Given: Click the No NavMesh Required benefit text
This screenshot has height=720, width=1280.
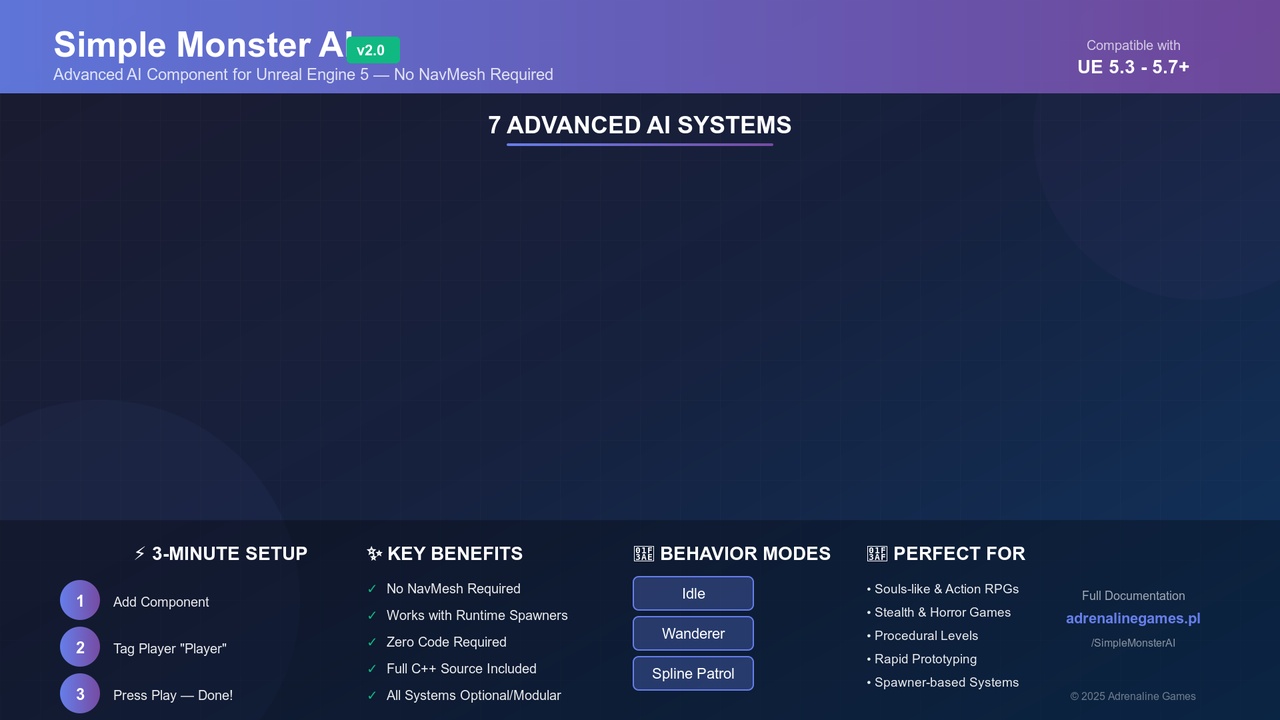Looking at the screenshot, I should pyautogui.click(x=453, y=589).
